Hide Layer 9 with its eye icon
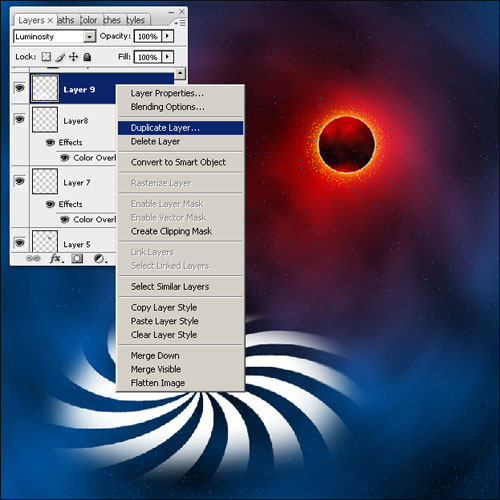This screenshot has height=500, width=500. coord(20,88)
